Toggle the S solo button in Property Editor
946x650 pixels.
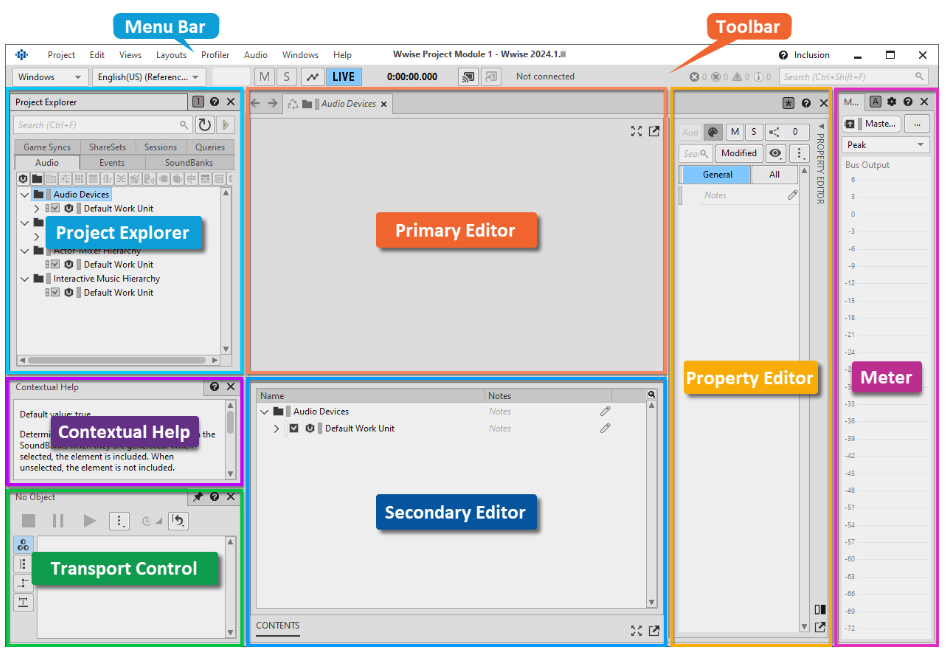point(754,132)
